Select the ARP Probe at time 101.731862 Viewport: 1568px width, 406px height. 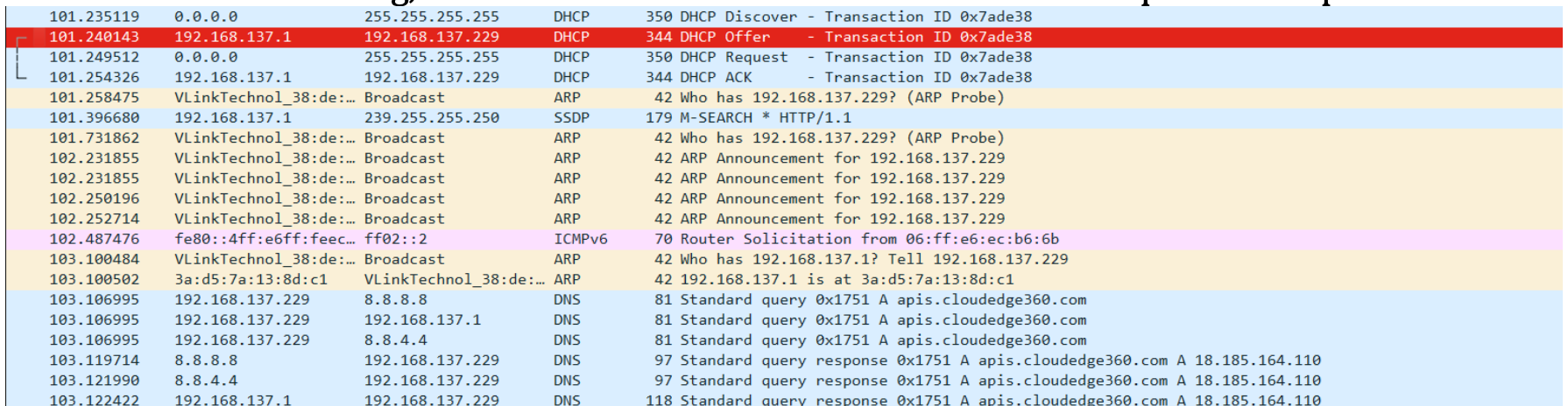point(784,137)
